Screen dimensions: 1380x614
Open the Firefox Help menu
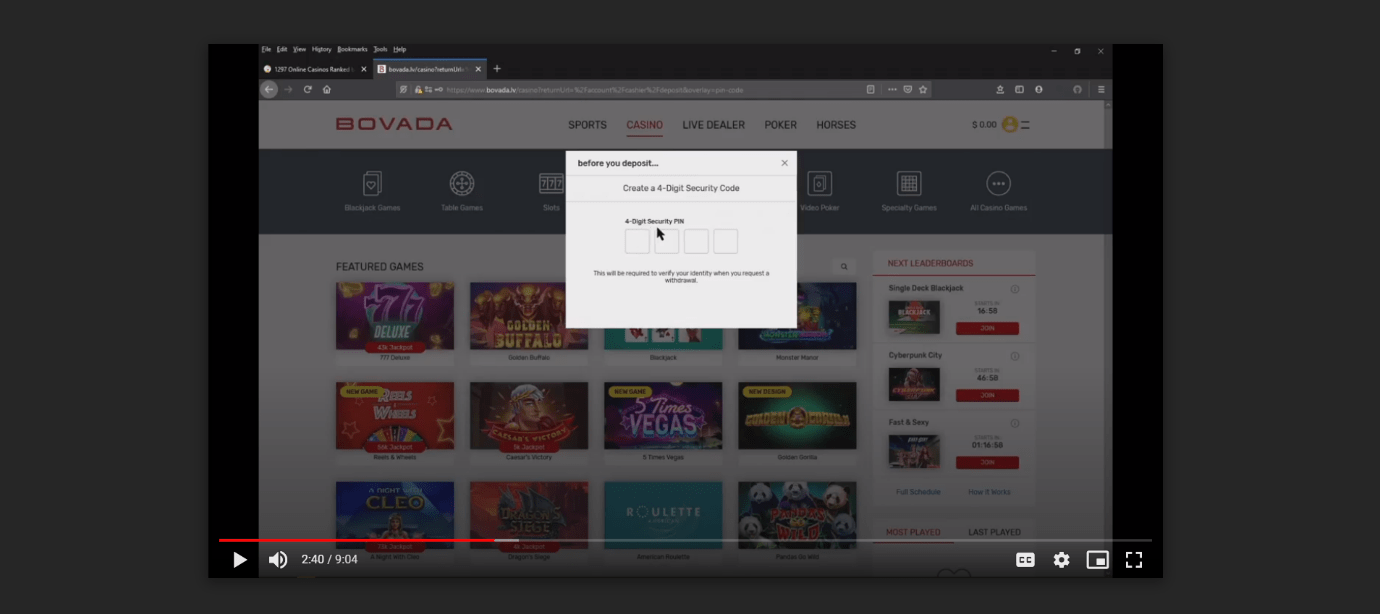[400, 49]
